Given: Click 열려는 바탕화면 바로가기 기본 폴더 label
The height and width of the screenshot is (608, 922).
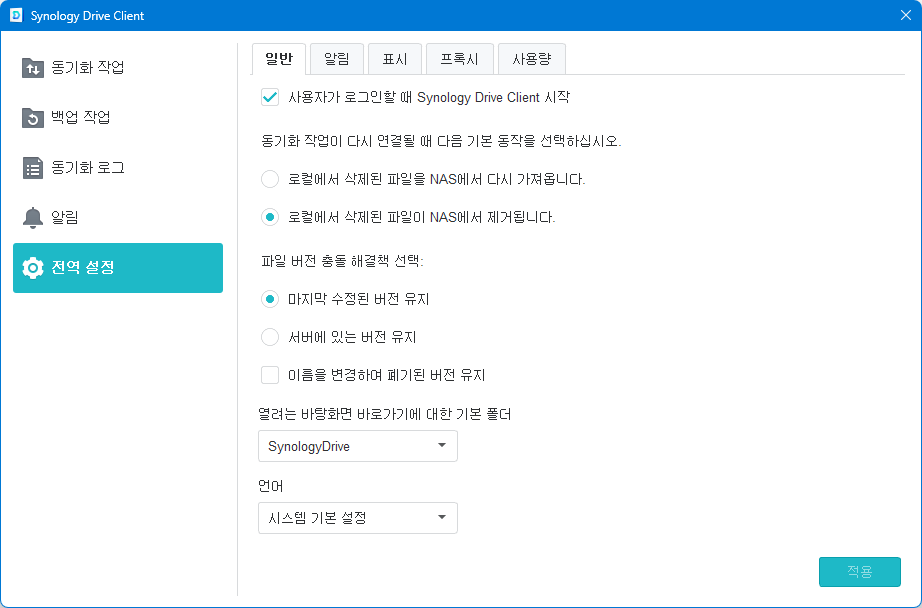Looking at the screenshot, I should point(385,415).
